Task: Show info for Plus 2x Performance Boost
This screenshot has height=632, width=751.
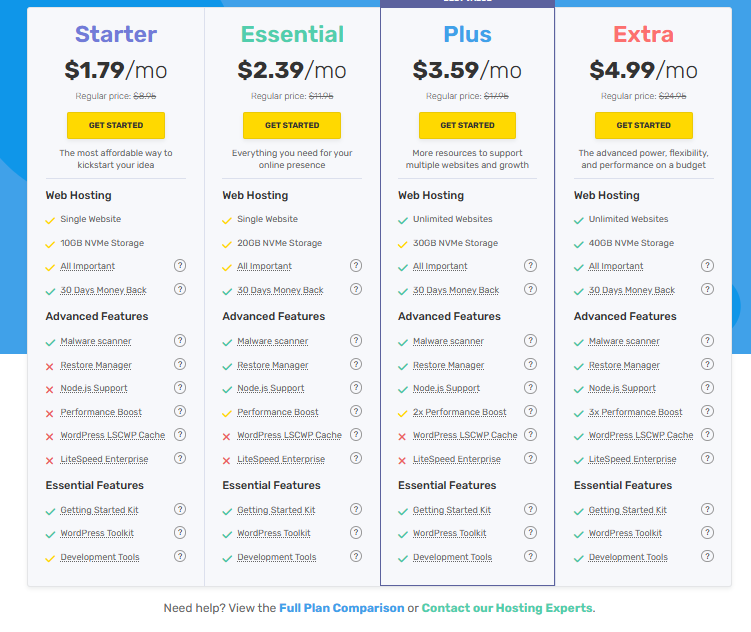Action: pos(530,411)
